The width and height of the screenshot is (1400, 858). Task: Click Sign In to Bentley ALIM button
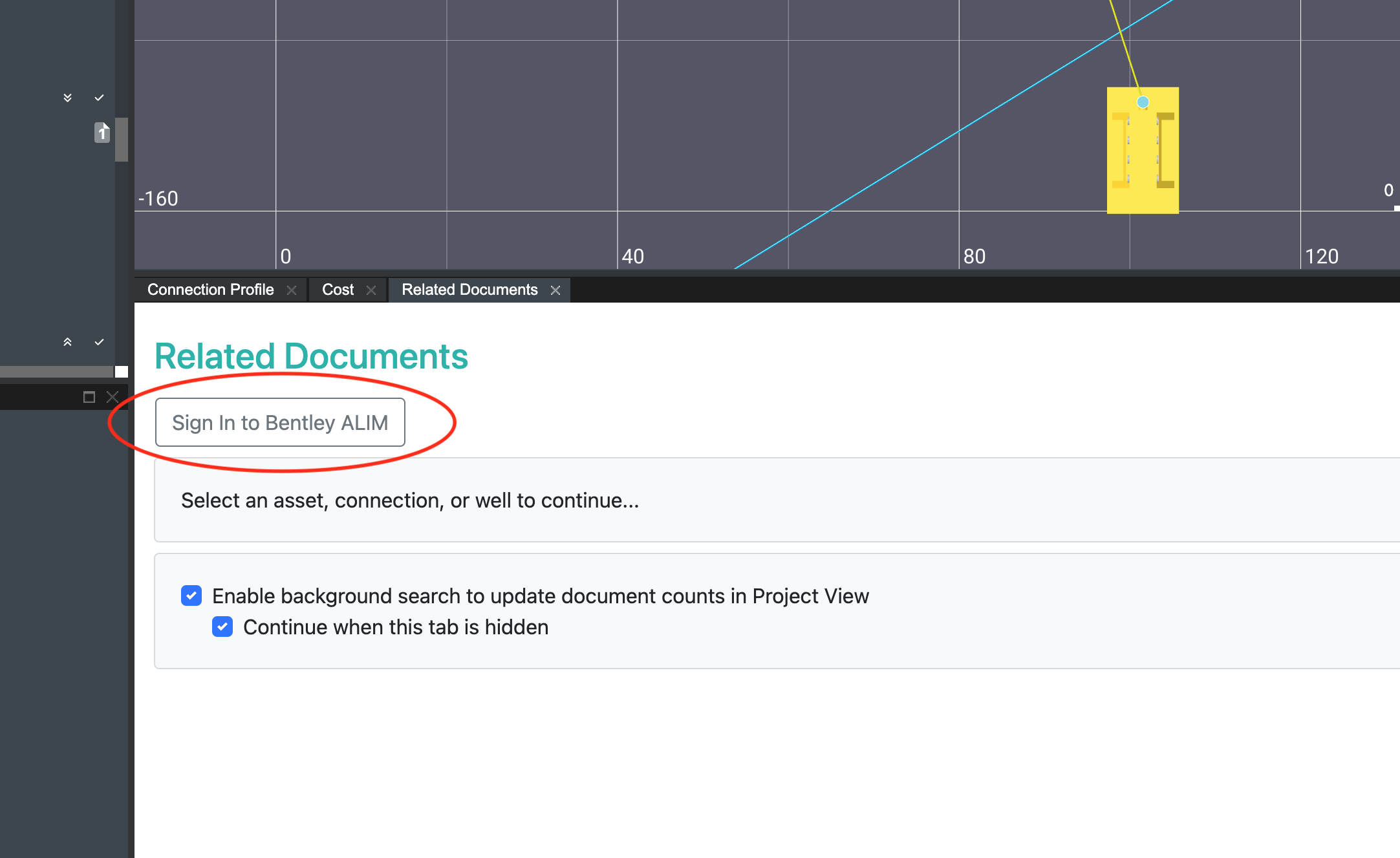pos(280,422)
